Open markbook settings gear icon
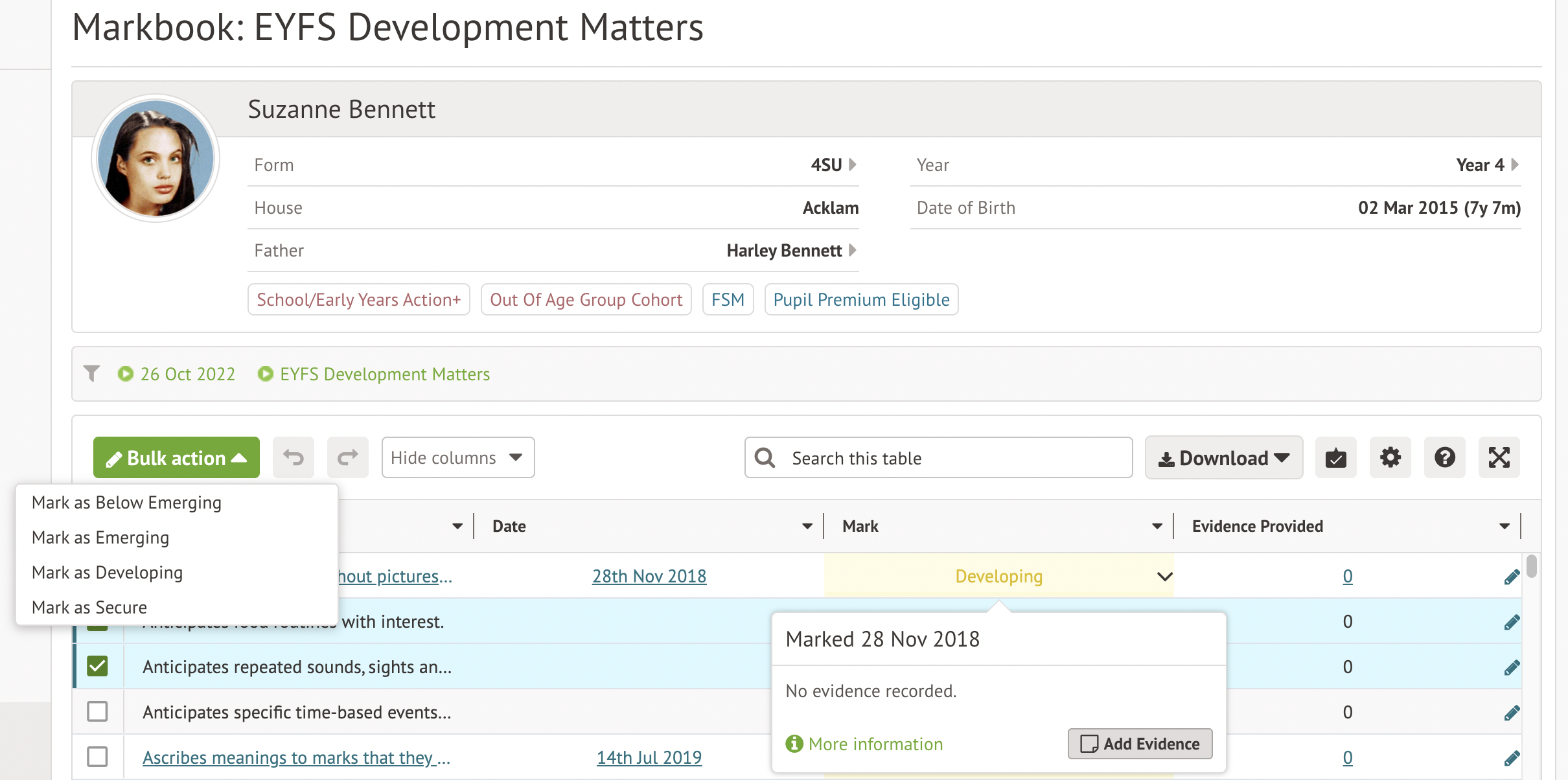The height and width of the screenshot is (780, 1568). [1390, 458]
